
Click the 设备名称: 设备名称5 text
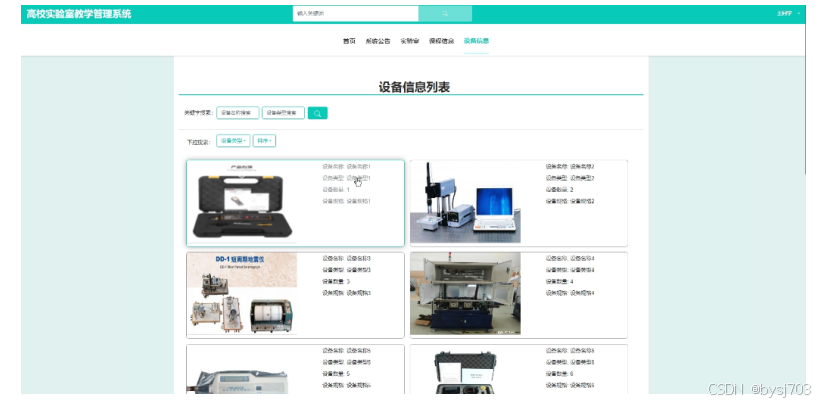click(x=347, y=351)
